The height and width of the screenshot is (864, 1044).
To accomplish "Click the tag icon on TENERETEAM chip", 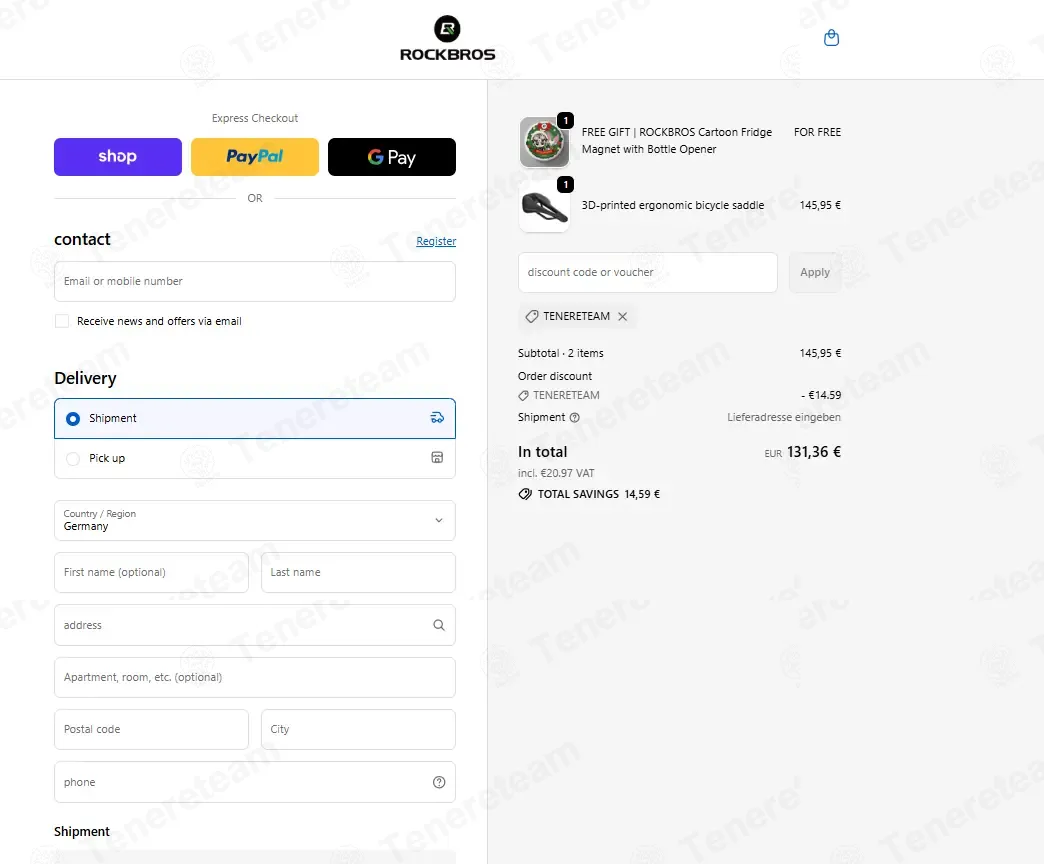I will [x=531, y=316].
